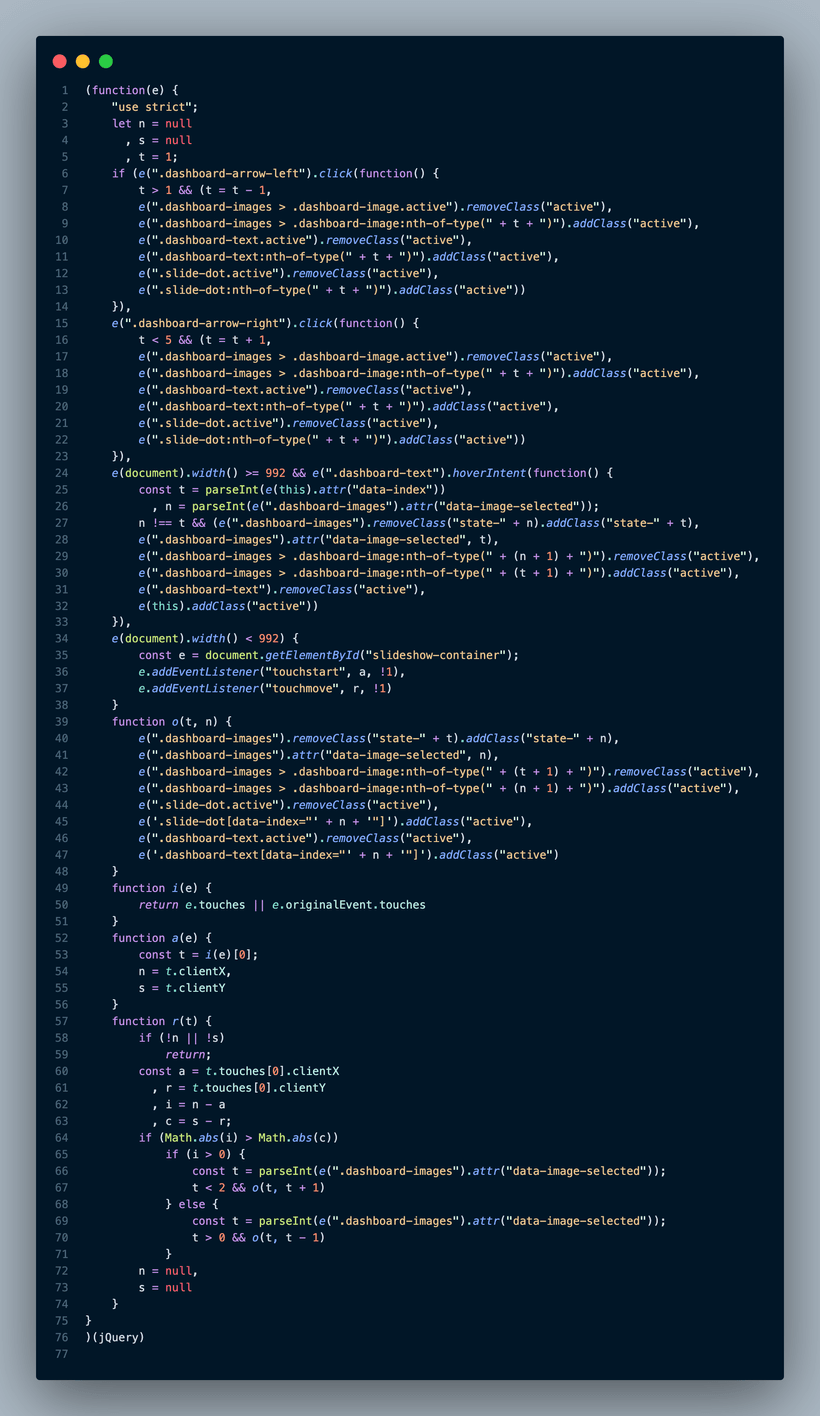
Task: Click the ", c = s - r;" line
Action: click(192, 1121)
